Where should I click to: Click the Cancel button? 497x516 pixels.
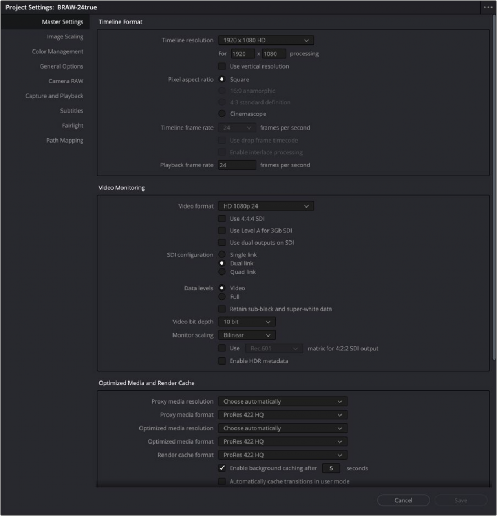pyautogui.click(x=403, y=500)
